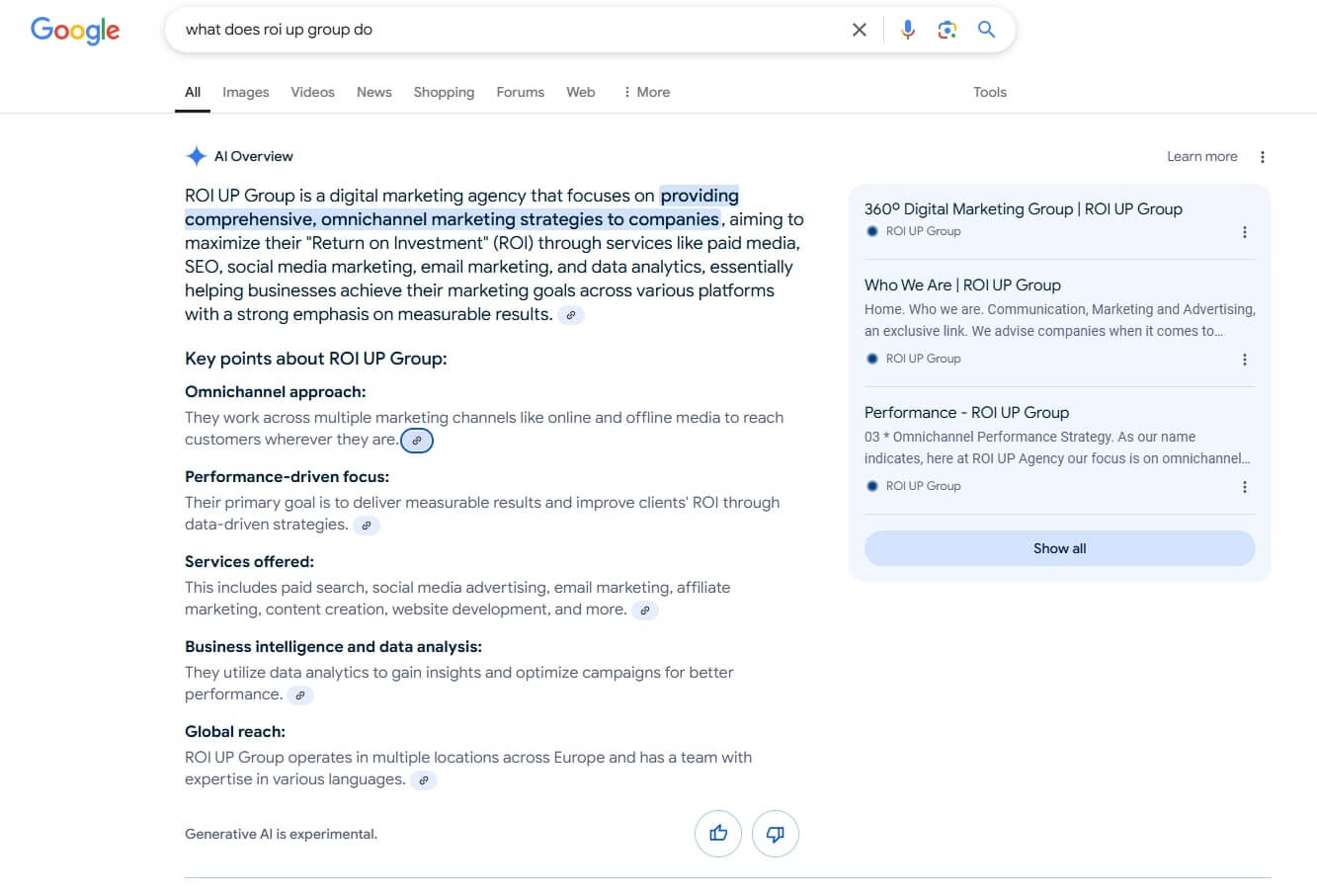This screenshot has width=1317, height=896.
Task: Open AI Overview three-dot options menu
Action: coord(1262,157)
